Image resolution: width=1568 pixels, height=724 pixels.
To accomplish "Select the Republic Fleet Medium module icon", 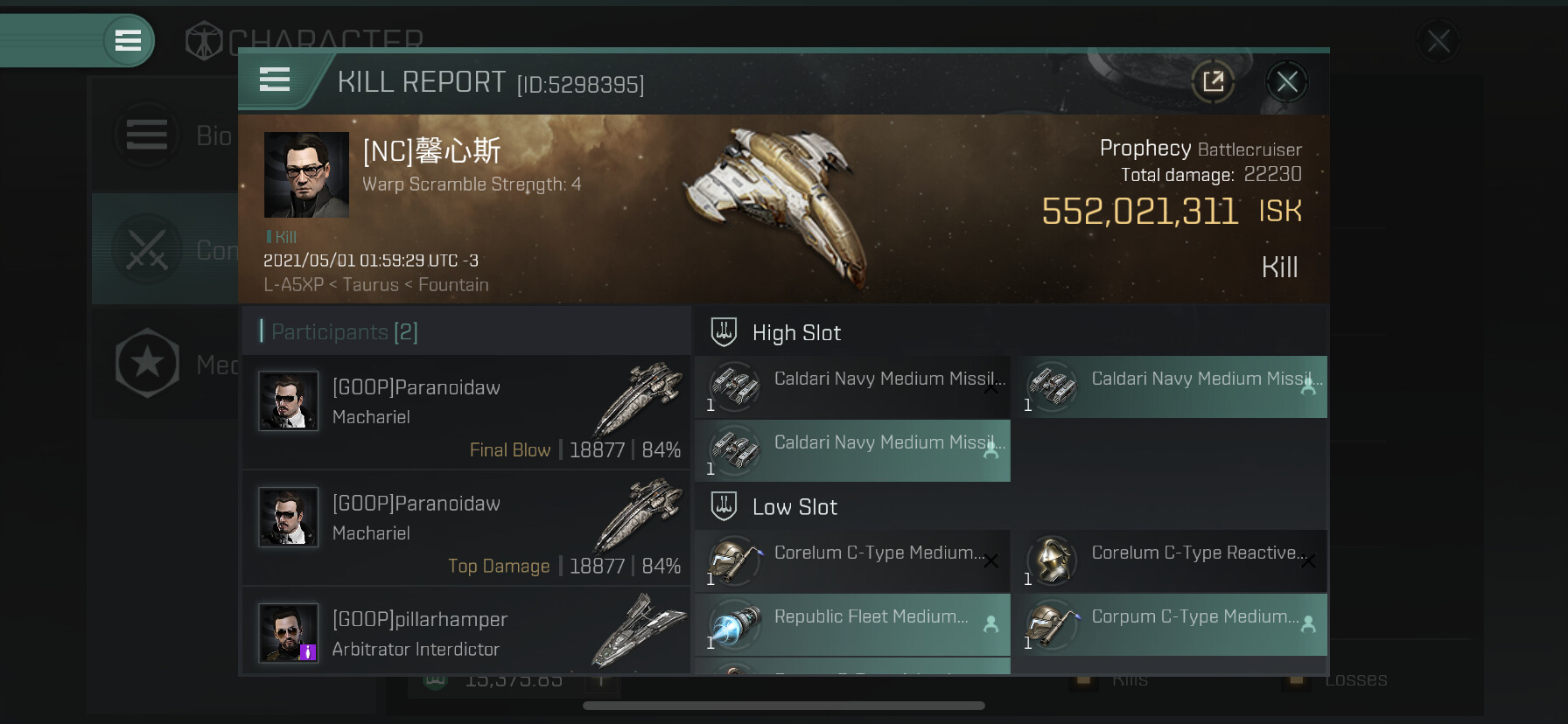I will [x=733, y=625].
